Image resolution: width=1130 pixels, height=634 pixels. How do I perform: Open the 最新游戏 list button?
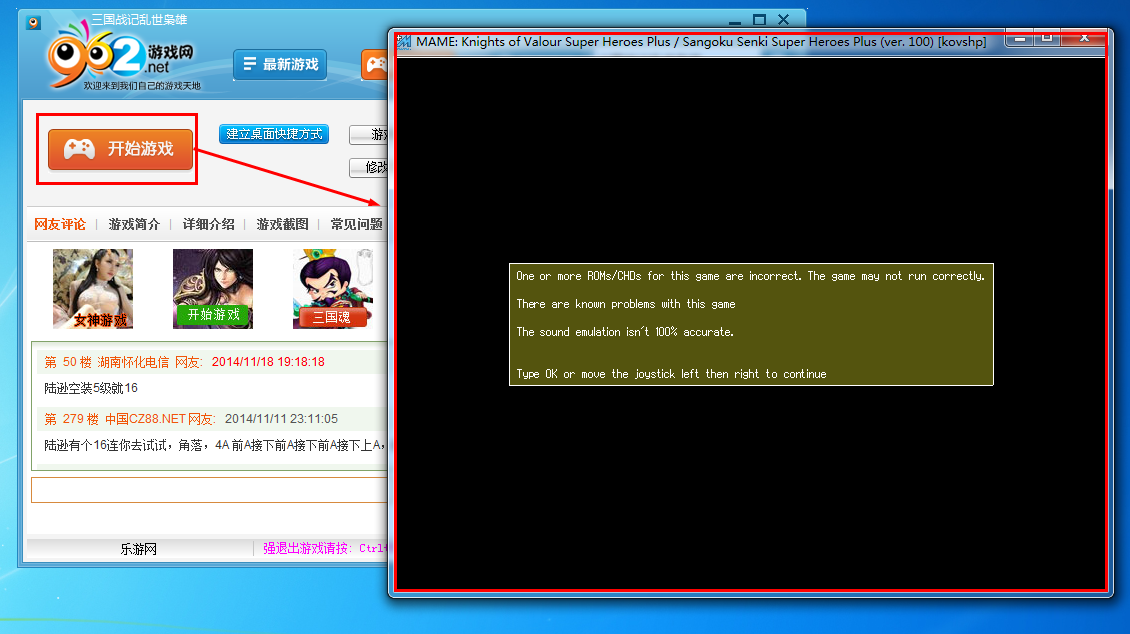pyautogui.click(x=280, y=65)
